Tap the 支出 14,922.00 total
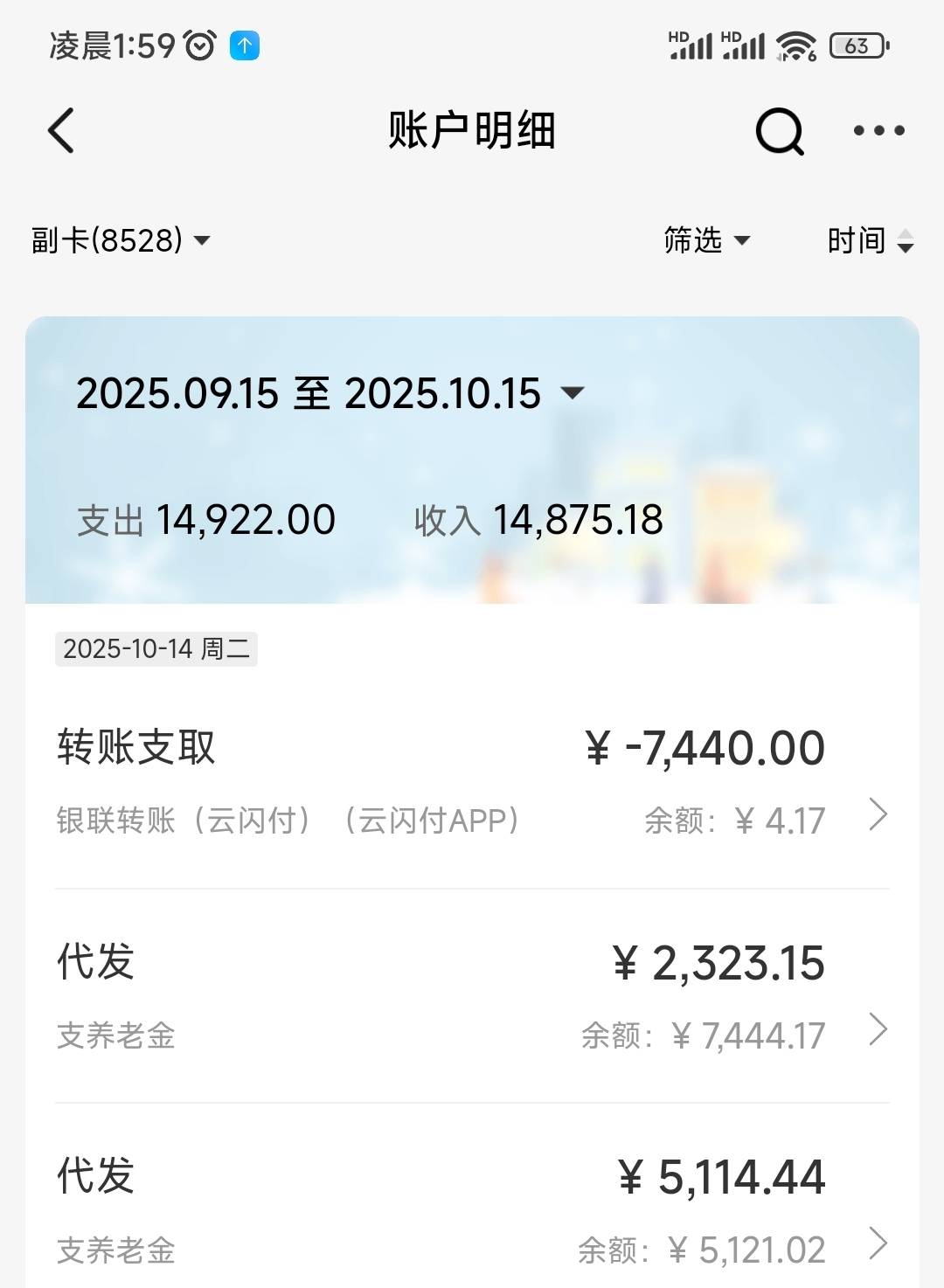The height and width of the screenshot is (1288, 944). (206, 521)
